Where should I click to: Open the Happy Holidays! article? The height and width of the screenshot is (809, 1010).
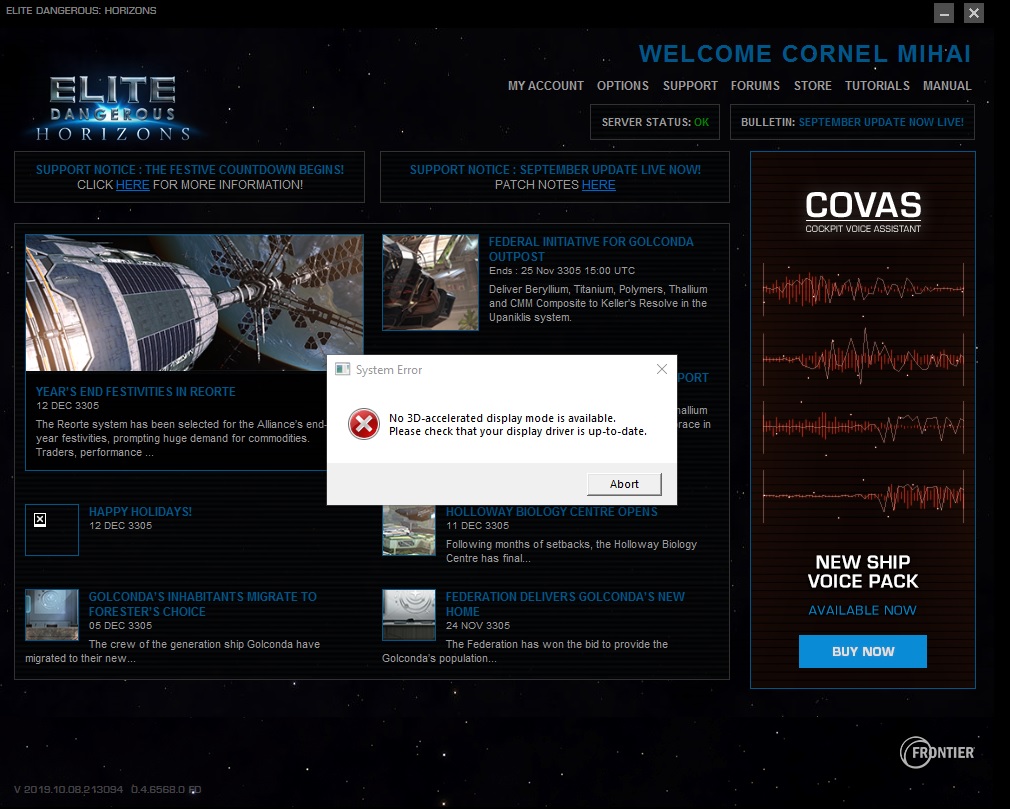[140, 511]
